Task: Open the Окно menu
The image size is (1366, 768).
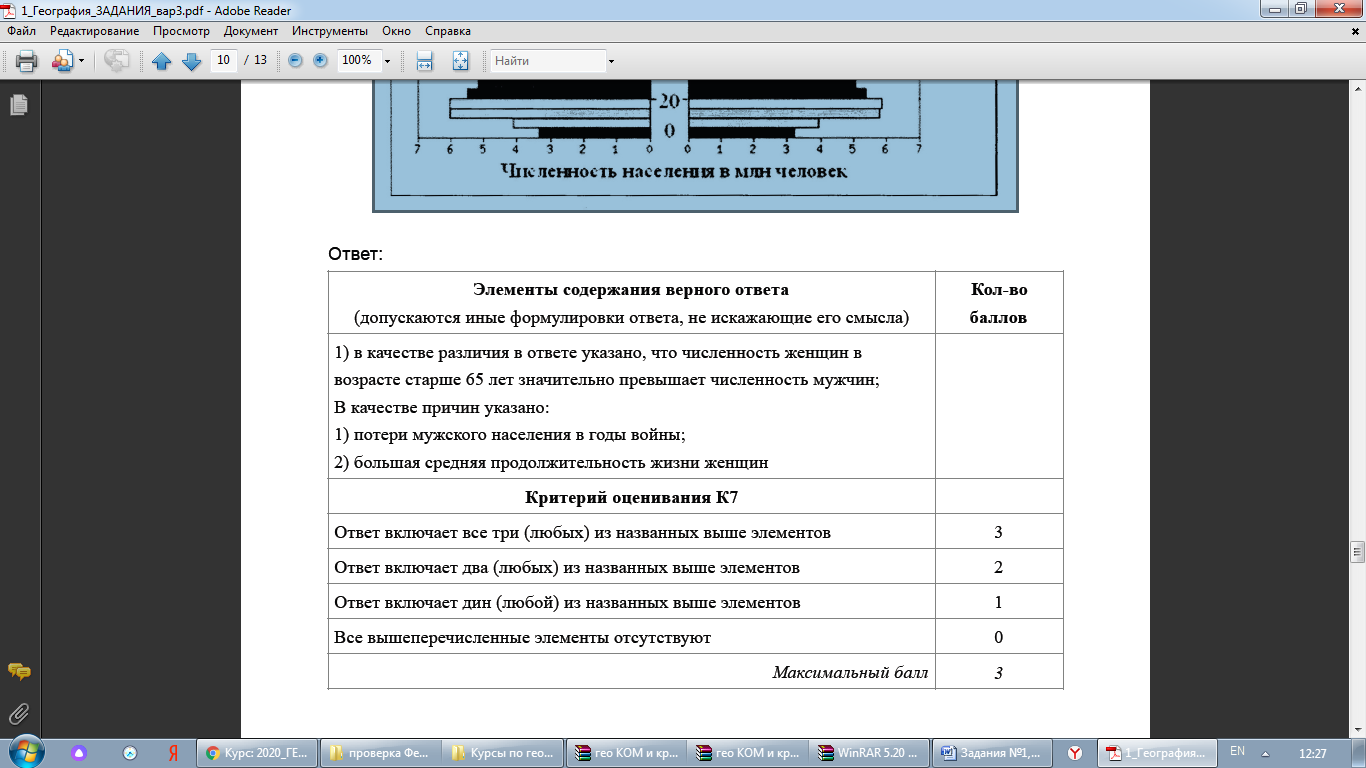Action: 396,31
